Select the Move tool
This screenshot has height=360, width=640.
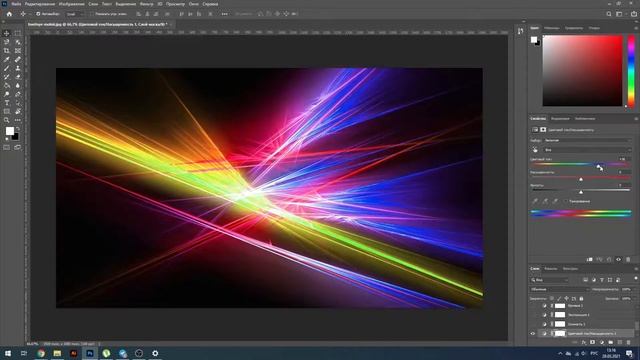(7, 33)
